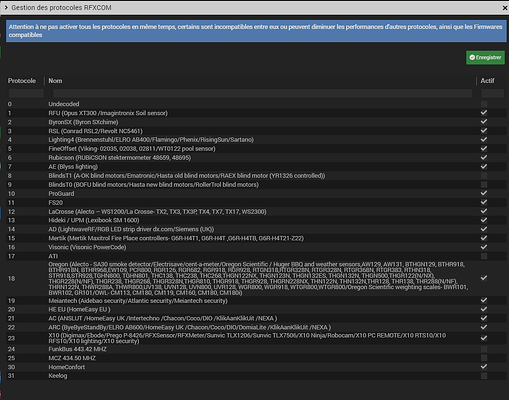The height and width of the screenshot is (400, 509).
Task: Disable AC ANSLUT protocol checkbox
Action: point(484,318)
